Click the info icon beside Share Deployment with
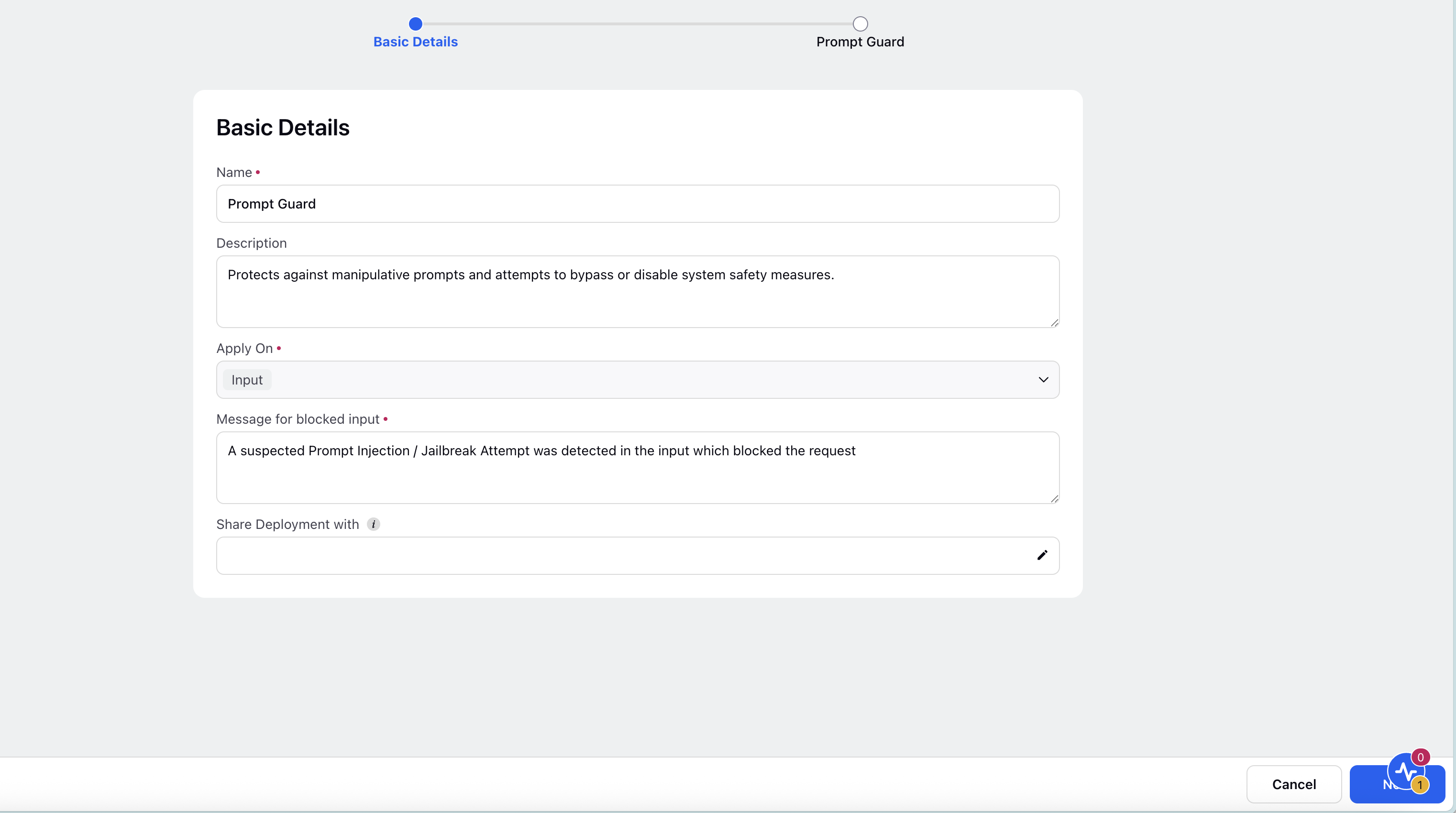Viewport: 1456px width, 813px height. 373,524
